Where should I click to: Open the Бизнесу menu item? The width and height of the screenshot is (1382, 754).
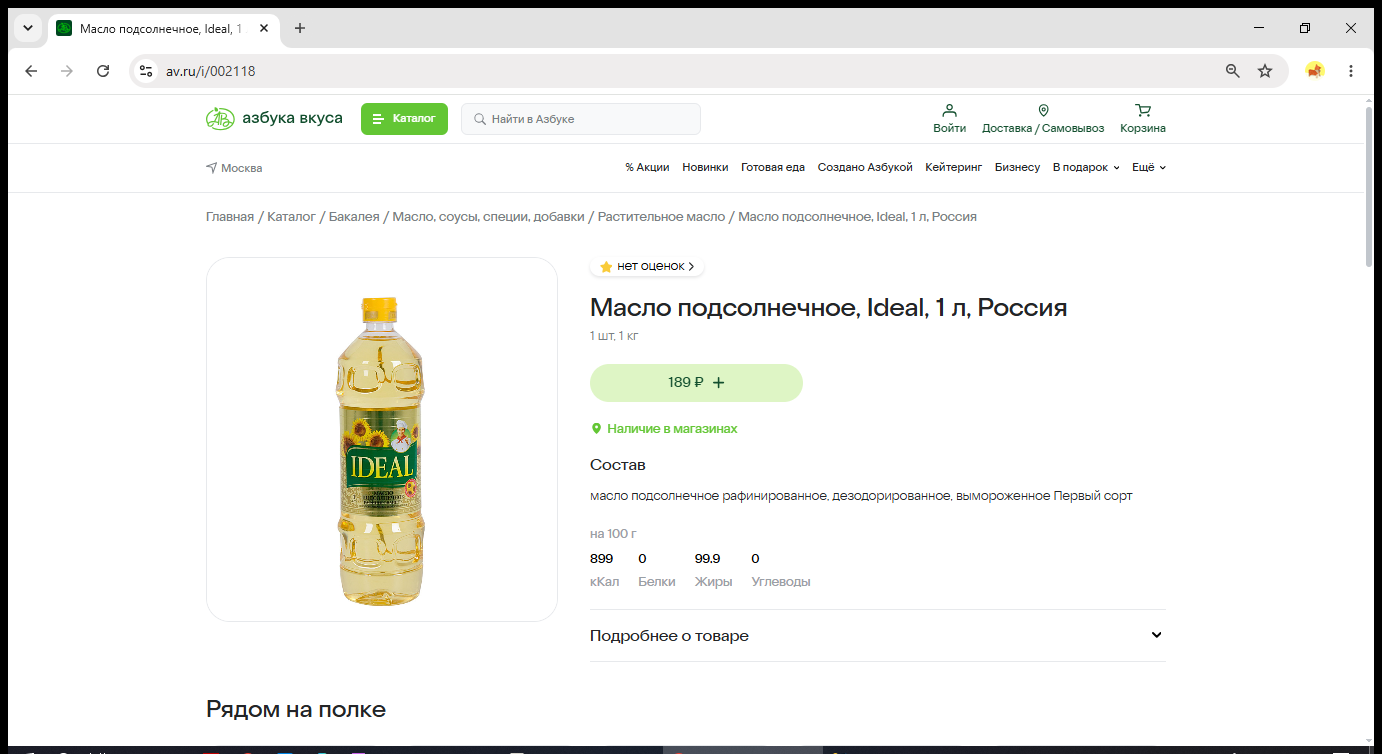click(x=1018, y=168)
